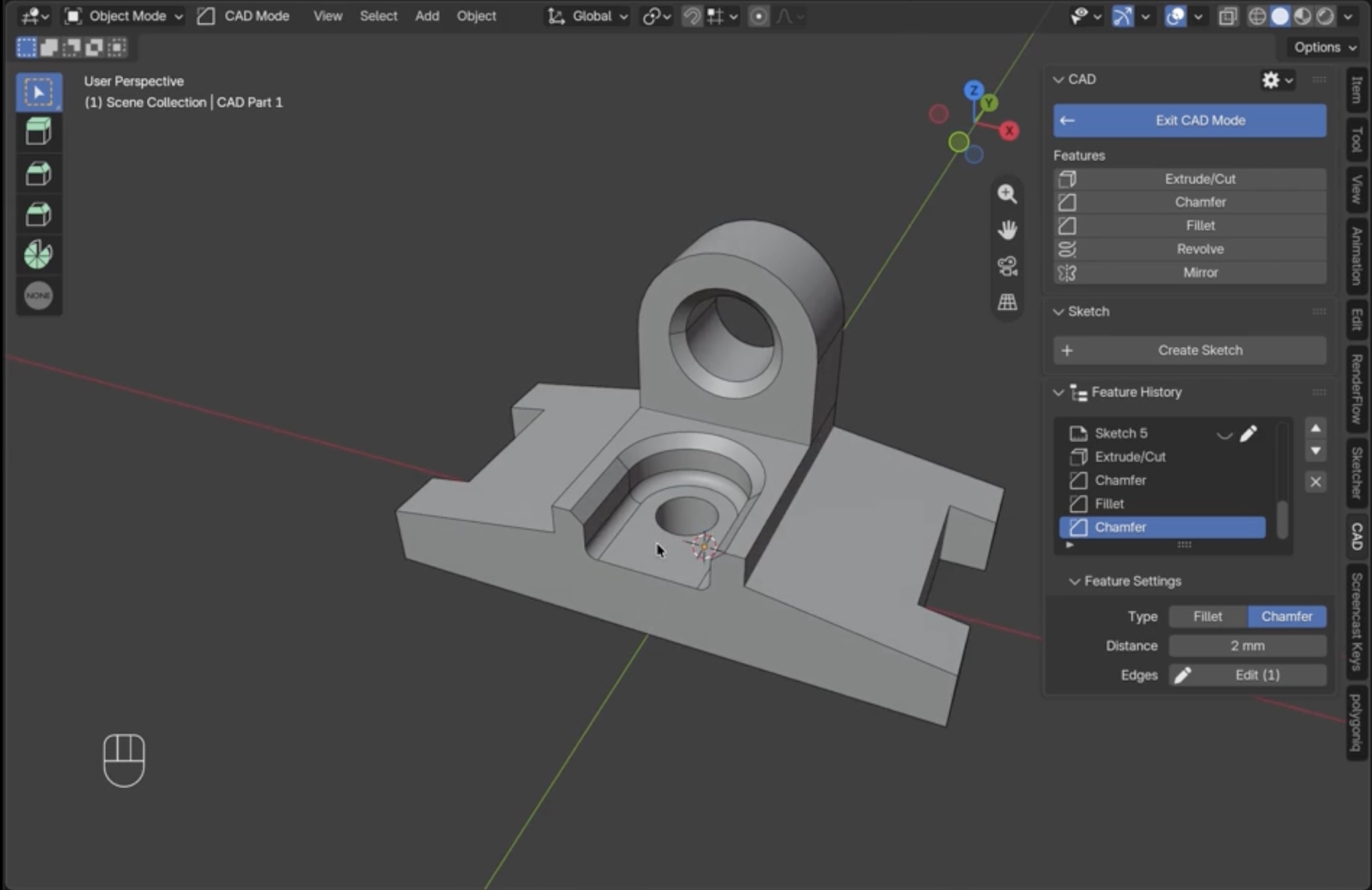
Task: Toggle X-ray view icon
Action: (x=1227, y=16)
